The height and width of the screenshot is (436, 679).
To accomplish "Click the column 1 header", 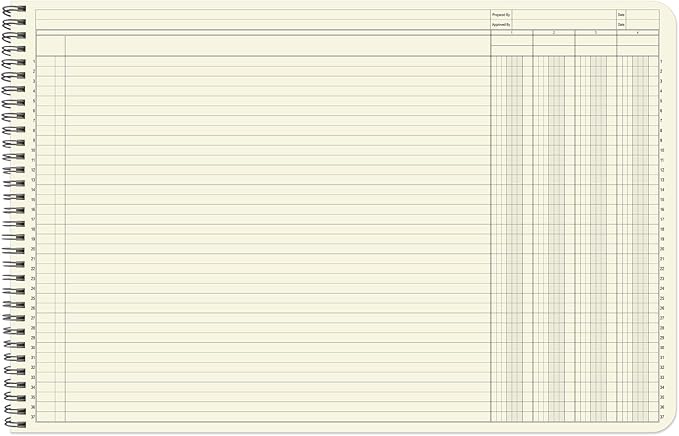I will click(x=511, y=33).
